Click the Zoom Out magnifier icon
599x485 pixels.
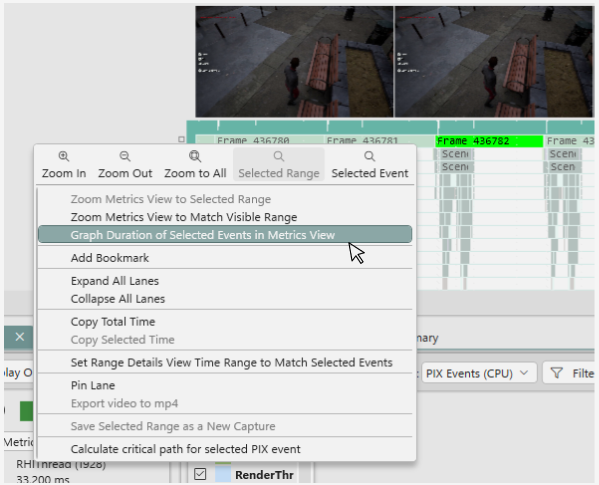coord(125,156)
